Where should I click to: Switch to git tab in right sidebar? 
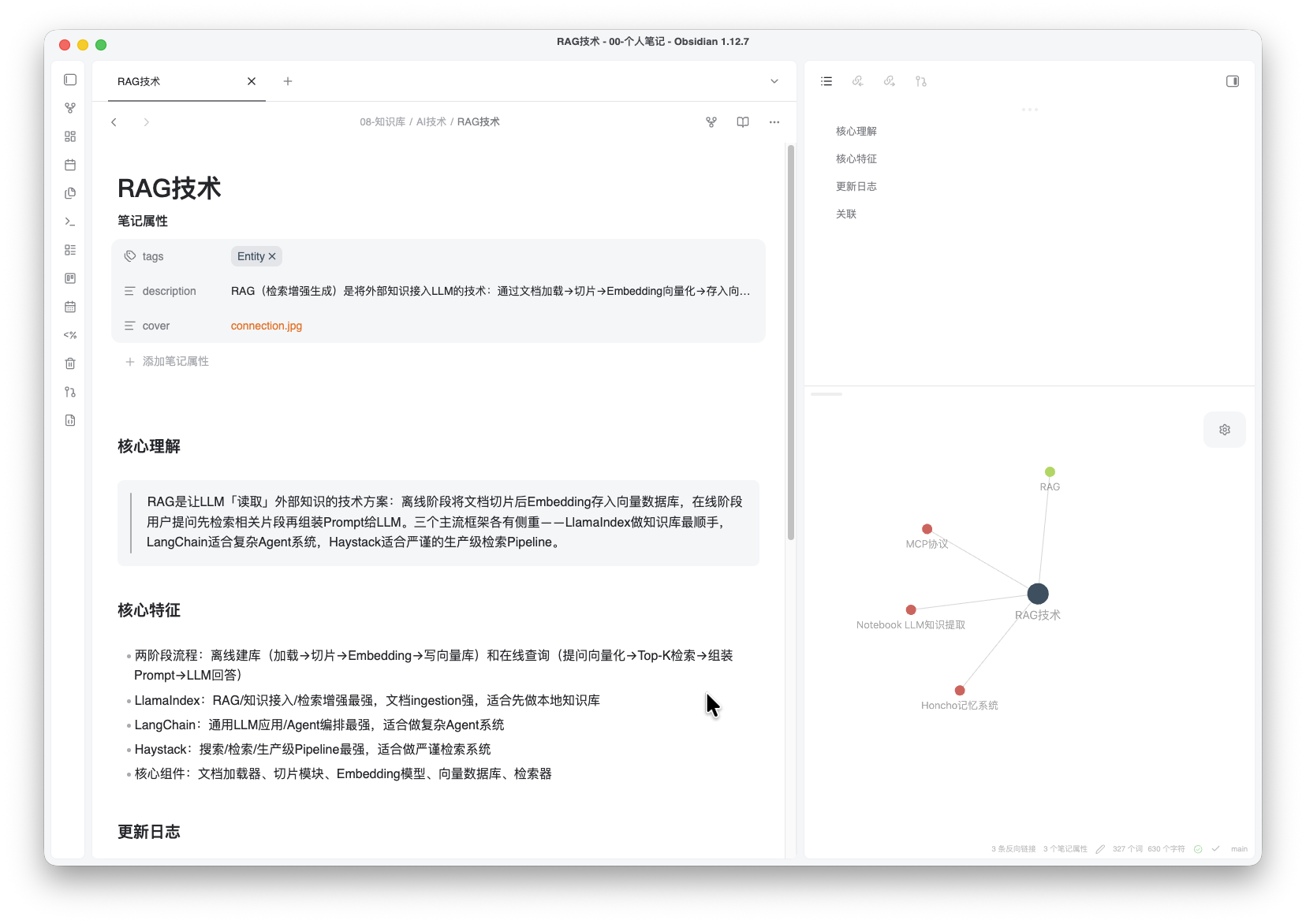tap(921, 81)
